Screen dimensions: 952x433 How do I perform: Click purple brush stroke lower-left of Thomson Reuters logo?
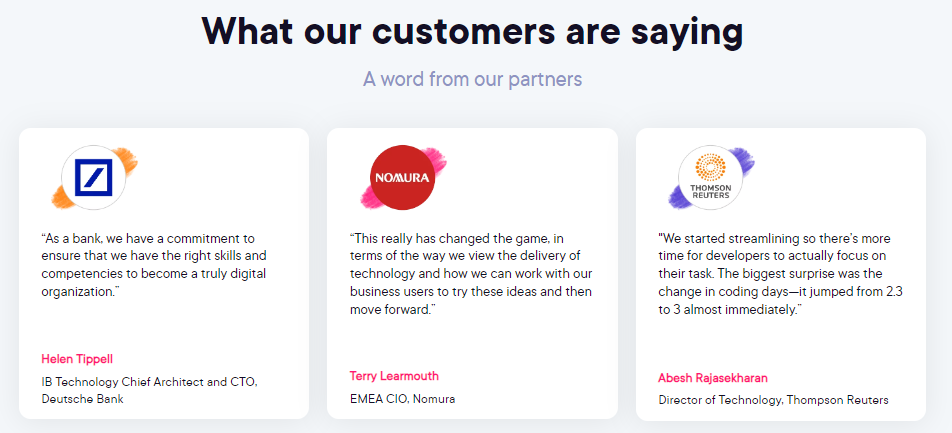pos(675,199)
